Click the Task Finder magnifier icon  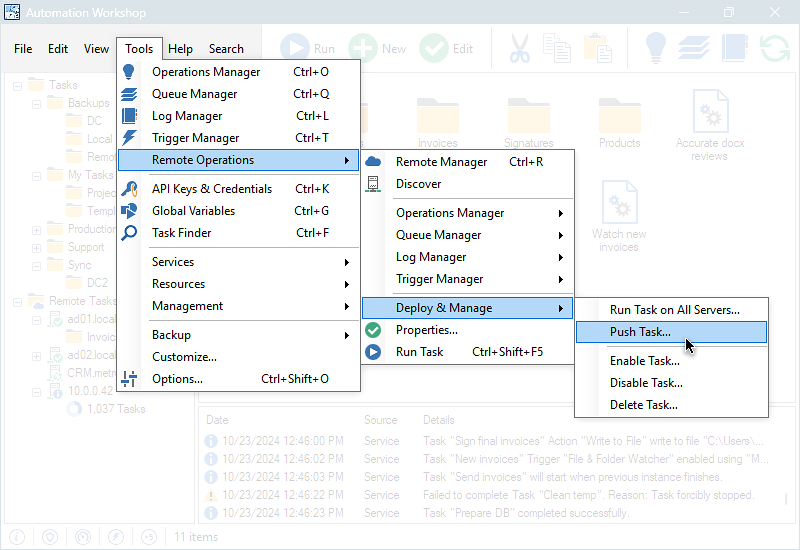(x=129, y=233)
